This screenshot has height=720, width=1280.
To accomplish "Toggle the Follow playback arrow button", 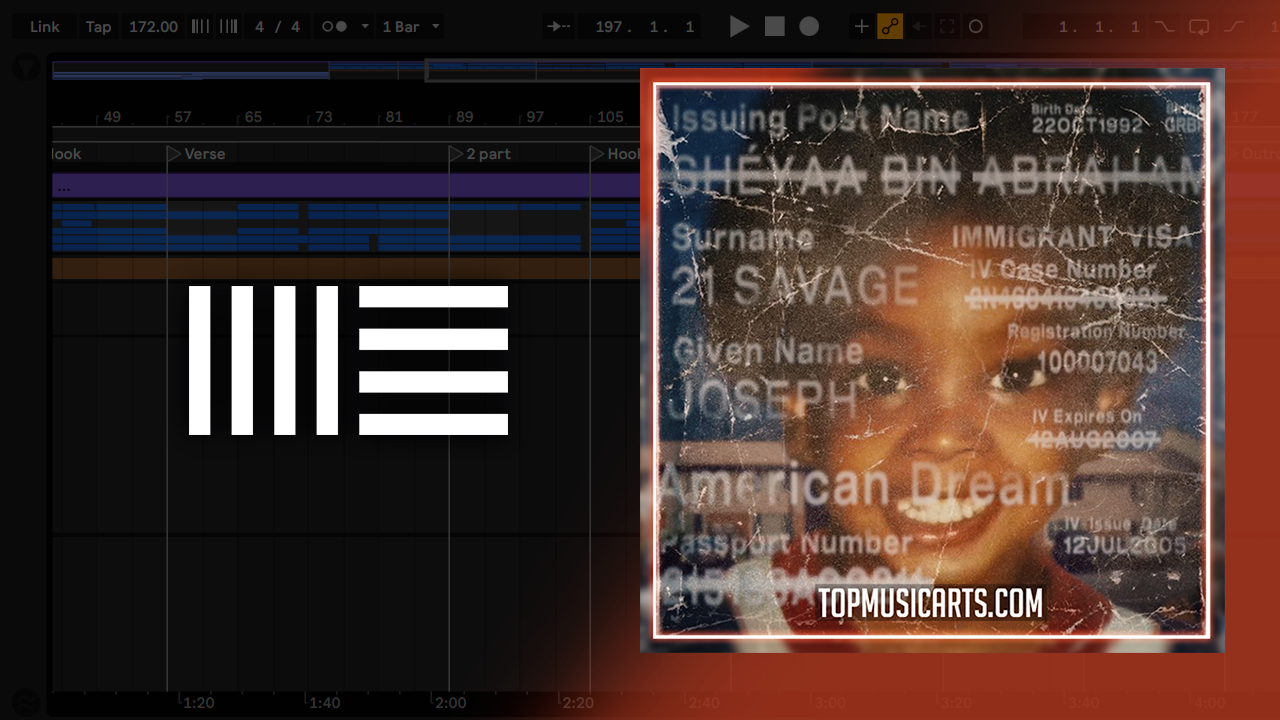I will pos(559,27).
